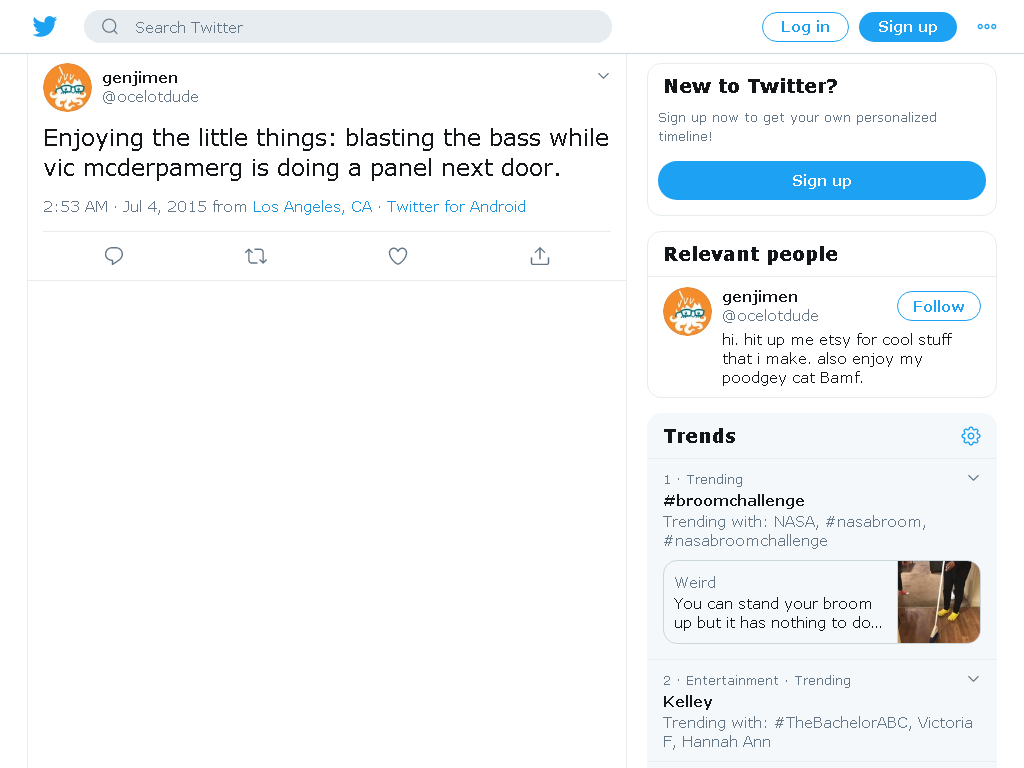1024x768 pixels.
Task: Open the #broomchallenge trending hashtag
Action: (733, 501)
